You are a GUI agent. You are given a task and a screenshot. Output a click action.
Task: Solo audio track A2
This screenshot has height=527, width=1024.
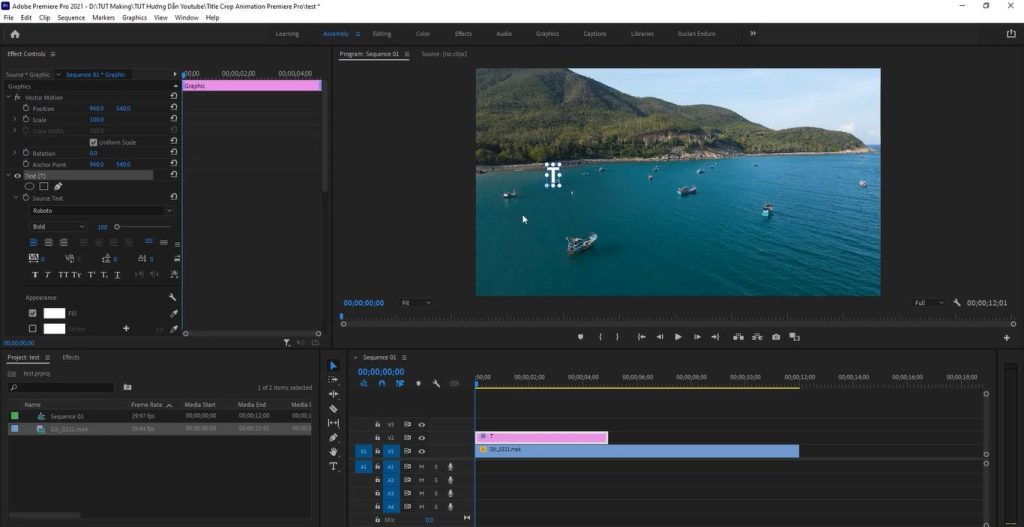coord(436,480)
